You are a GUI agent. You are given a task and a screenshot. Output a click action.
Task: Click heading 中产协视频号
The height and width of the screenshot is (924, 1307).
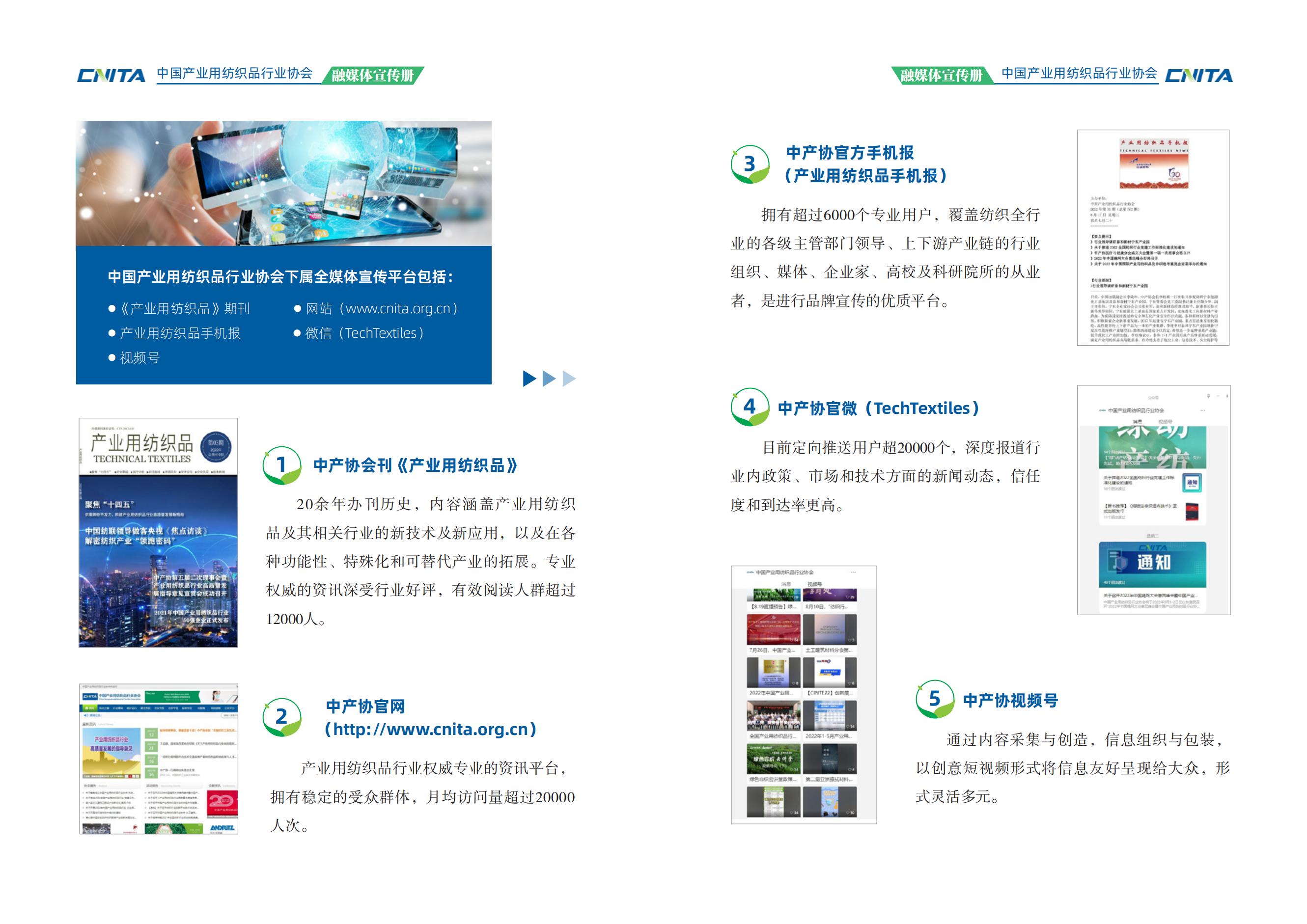point(1010,701)
